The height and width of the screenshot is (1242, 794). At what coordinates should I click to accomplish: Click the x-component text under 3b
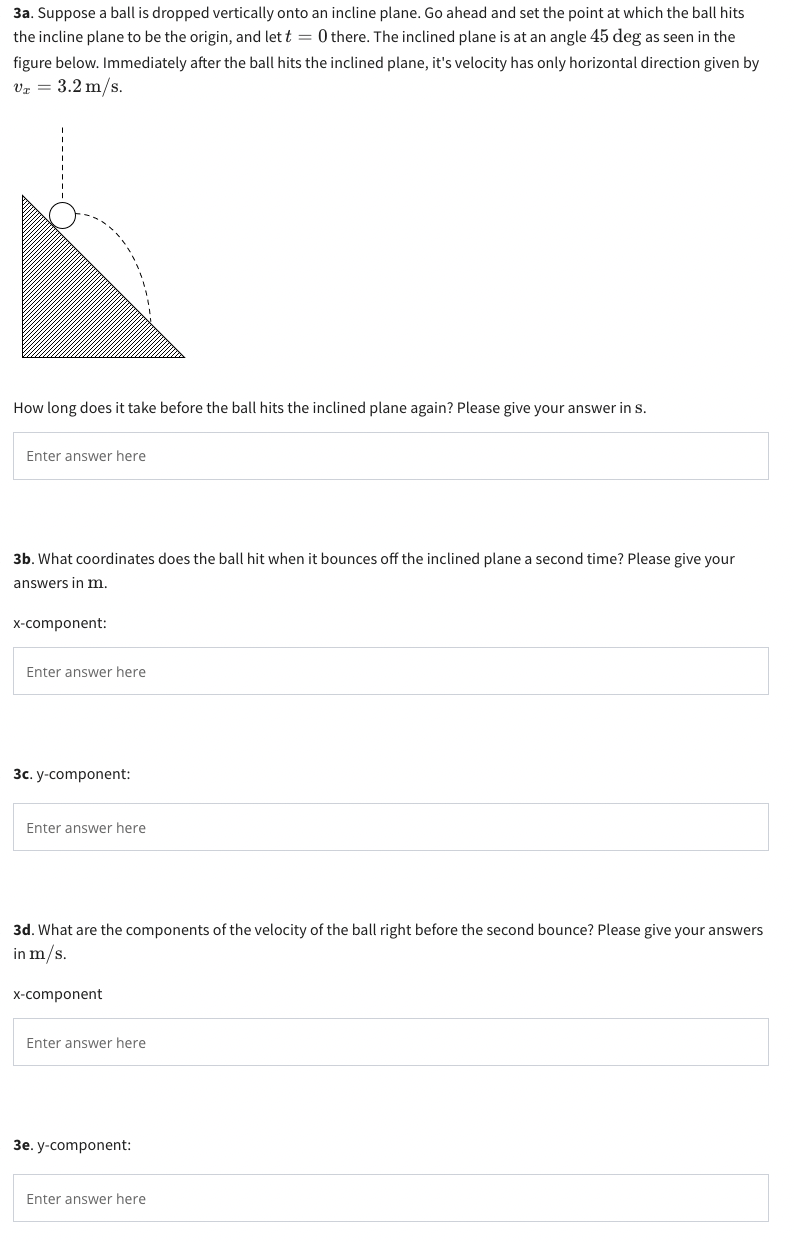[x=59, y=622]
